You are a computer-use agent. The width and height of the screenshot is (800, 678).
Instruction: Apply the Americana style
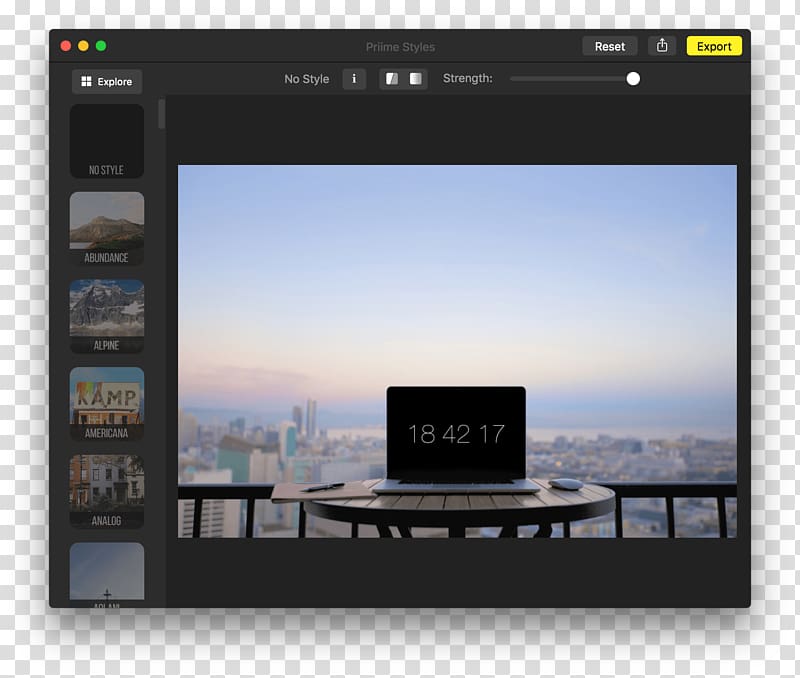pyautogui.click(x=107, y=404)
